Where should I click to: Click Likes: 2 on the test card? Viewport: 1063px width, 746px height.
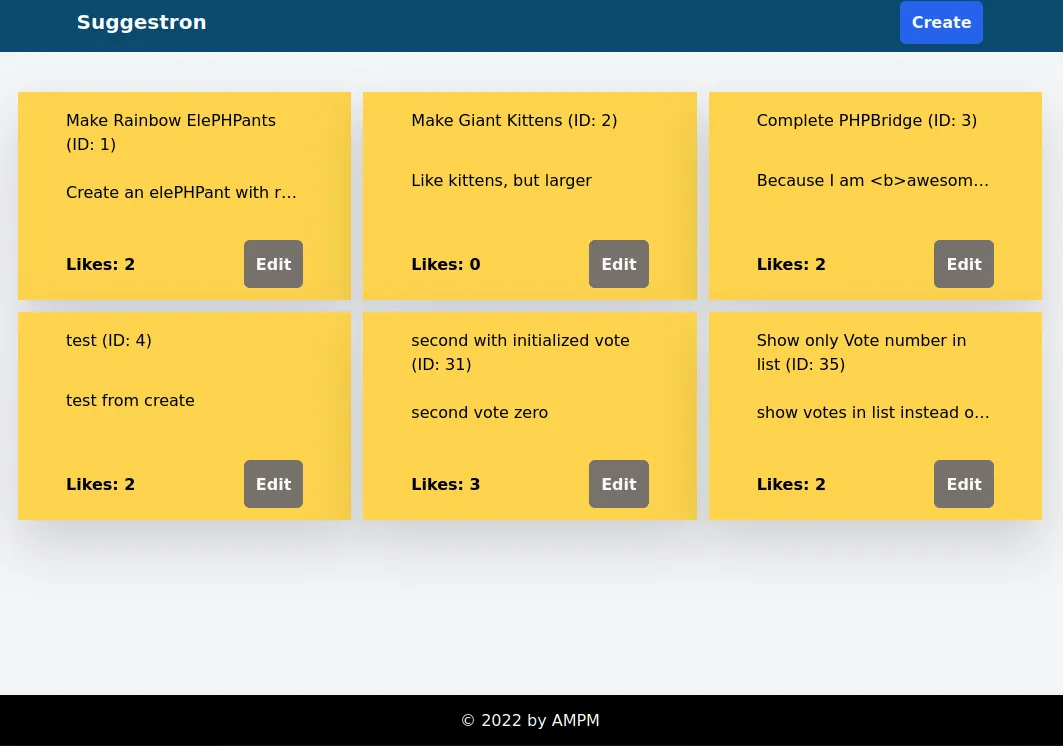(x=100, y=484)
